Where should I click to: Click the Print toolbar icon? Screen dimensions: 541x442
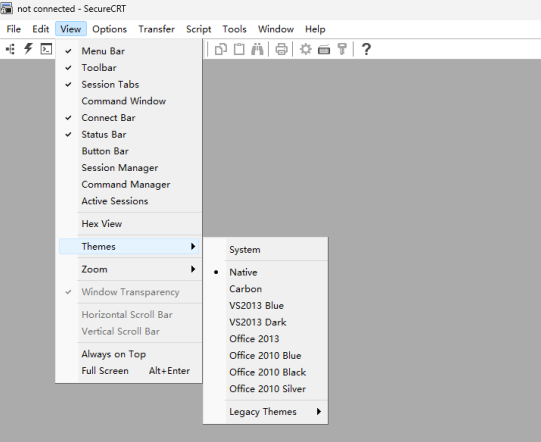(282, 49)
